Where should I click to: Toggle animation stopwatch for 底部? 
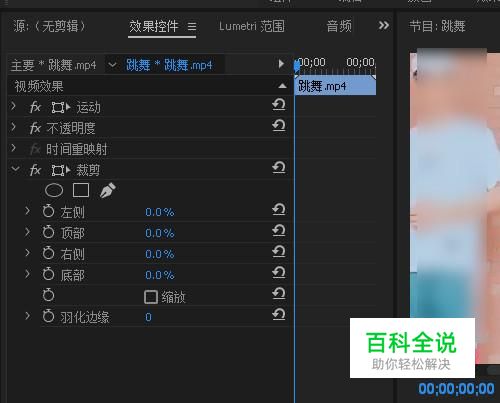click(48, 274)
